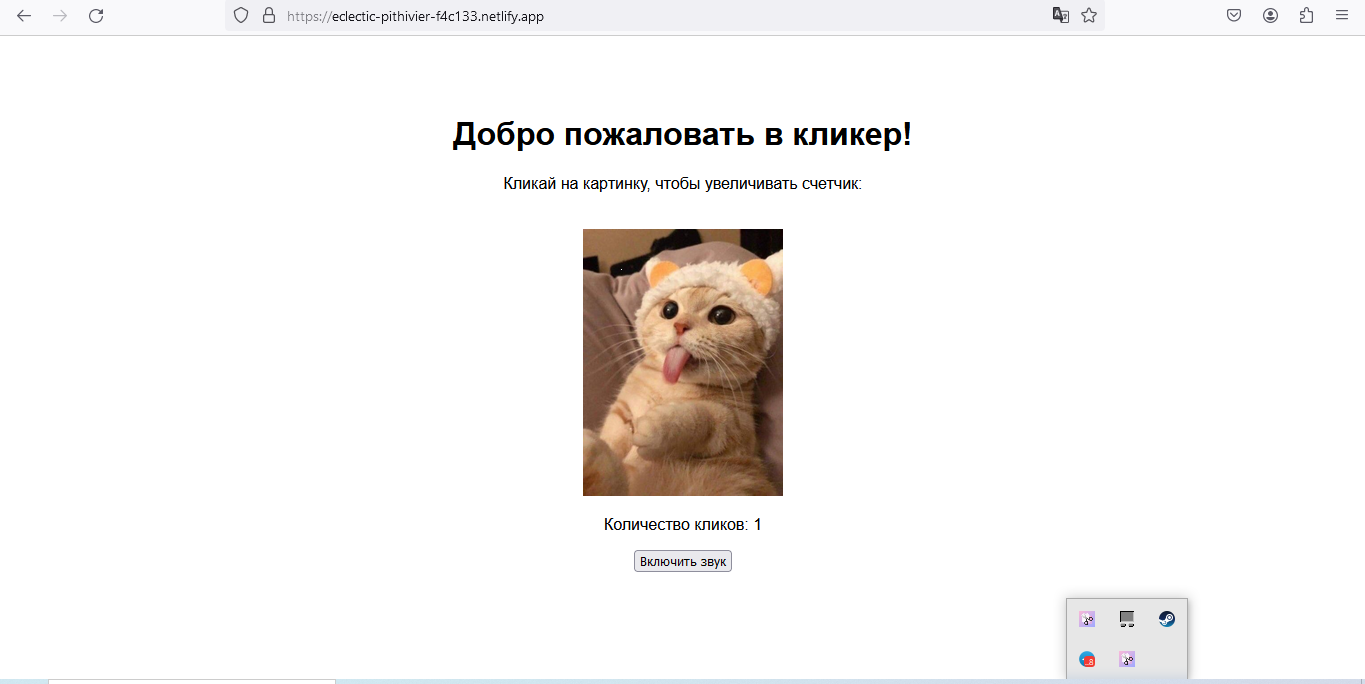The image size is (1365, 684).
Task: Click the heading "Добро пожаловать в кликер!"
Action: [x=683, y=134]
